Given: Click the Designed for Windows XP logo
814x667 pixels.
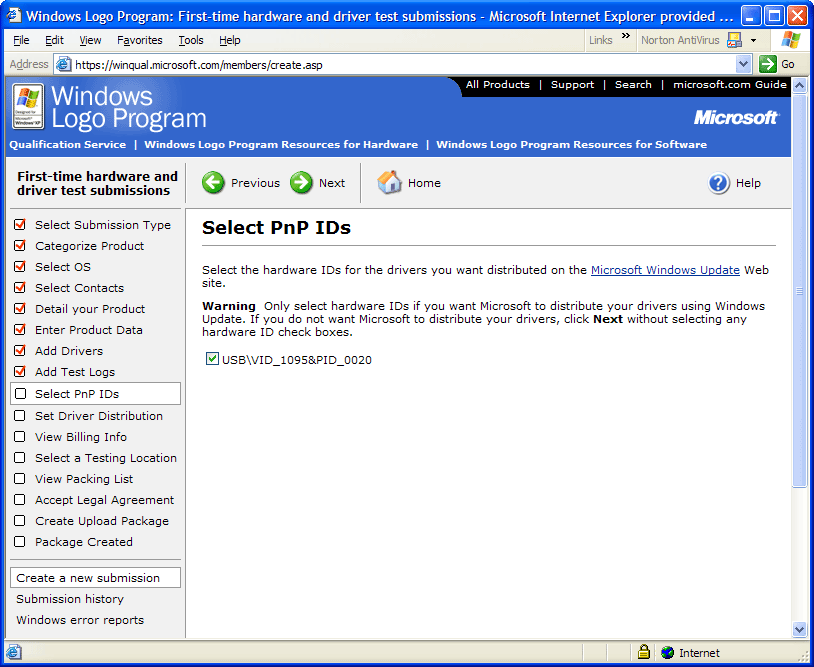Looking at the screenshot, I should [x=28, y=106].
